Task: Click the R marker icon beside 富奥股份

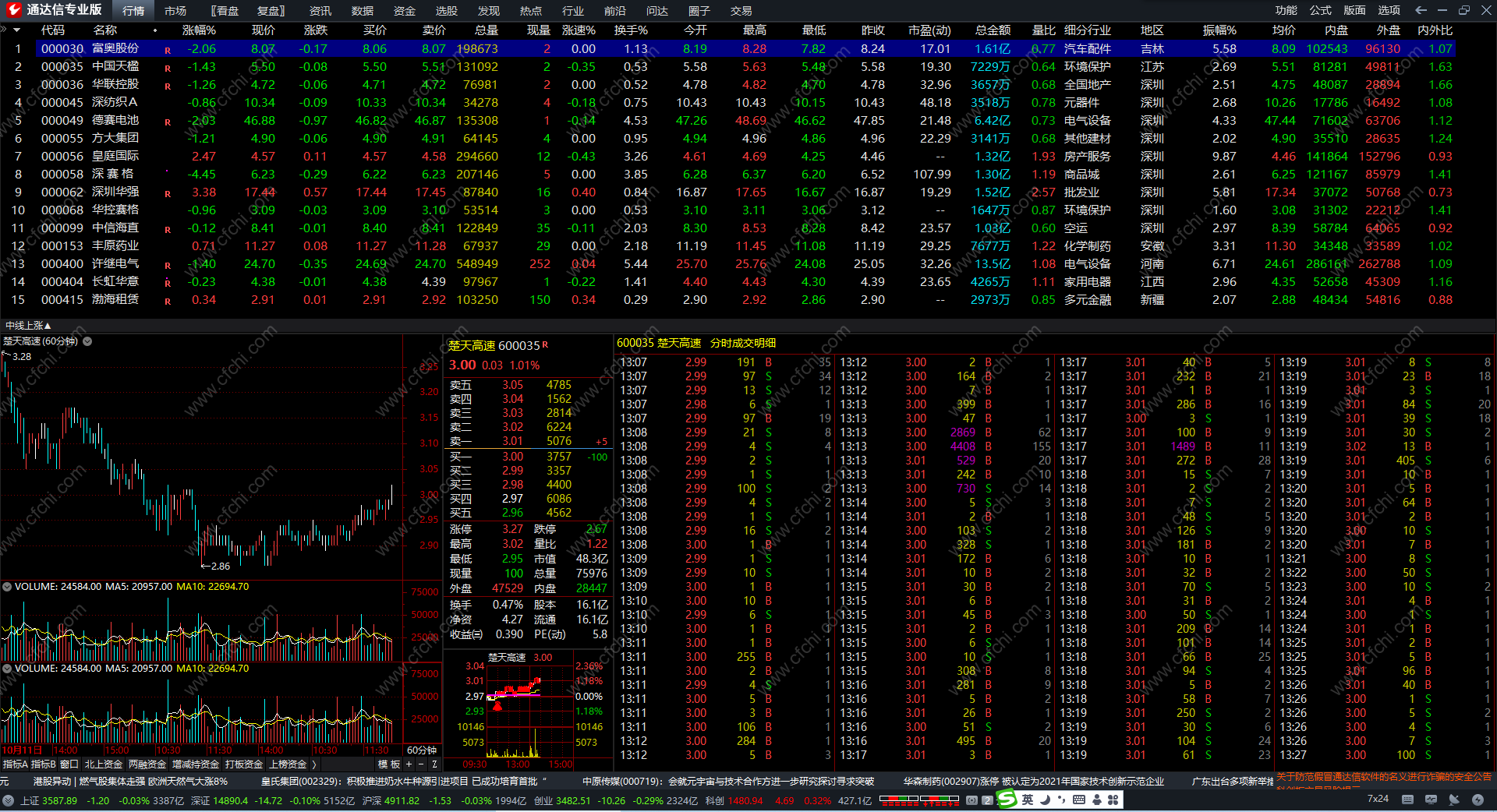Action: click(168, 51)
